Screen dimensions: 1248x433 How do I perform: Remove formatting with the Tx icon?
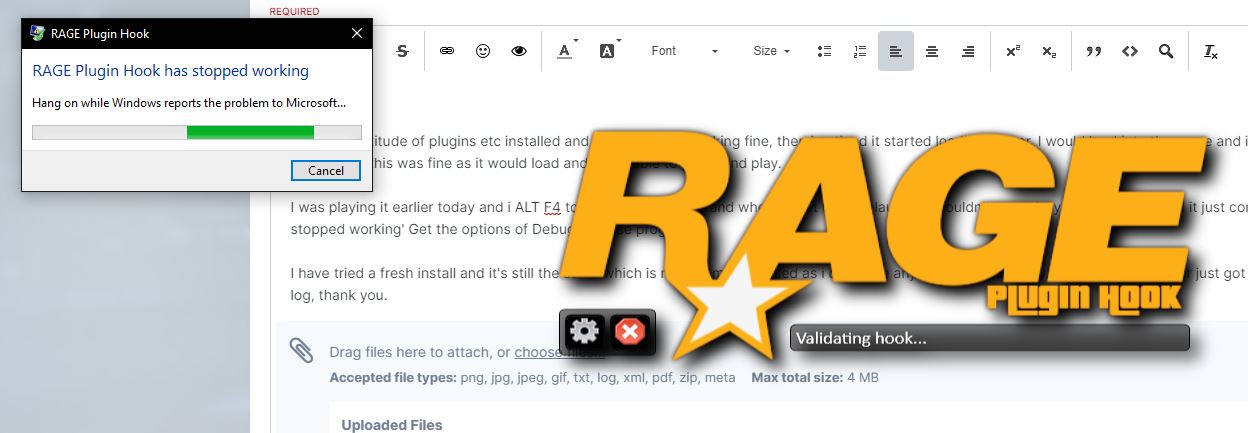1211,51
